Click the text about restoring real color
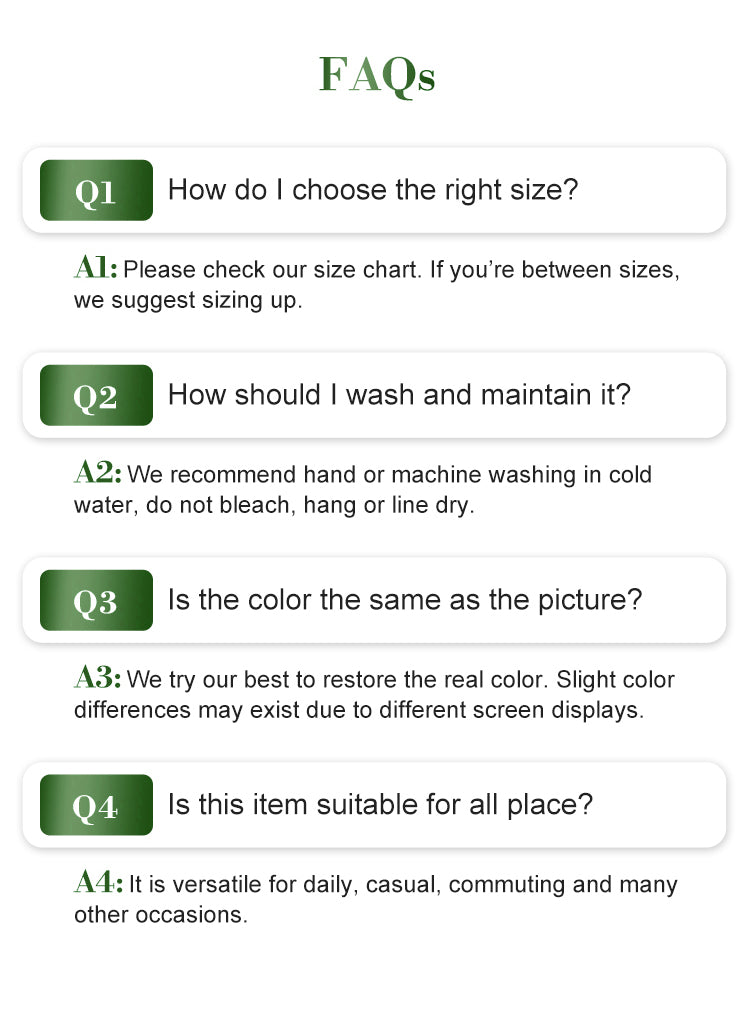The image size is (750, 1015). [374, 695]
